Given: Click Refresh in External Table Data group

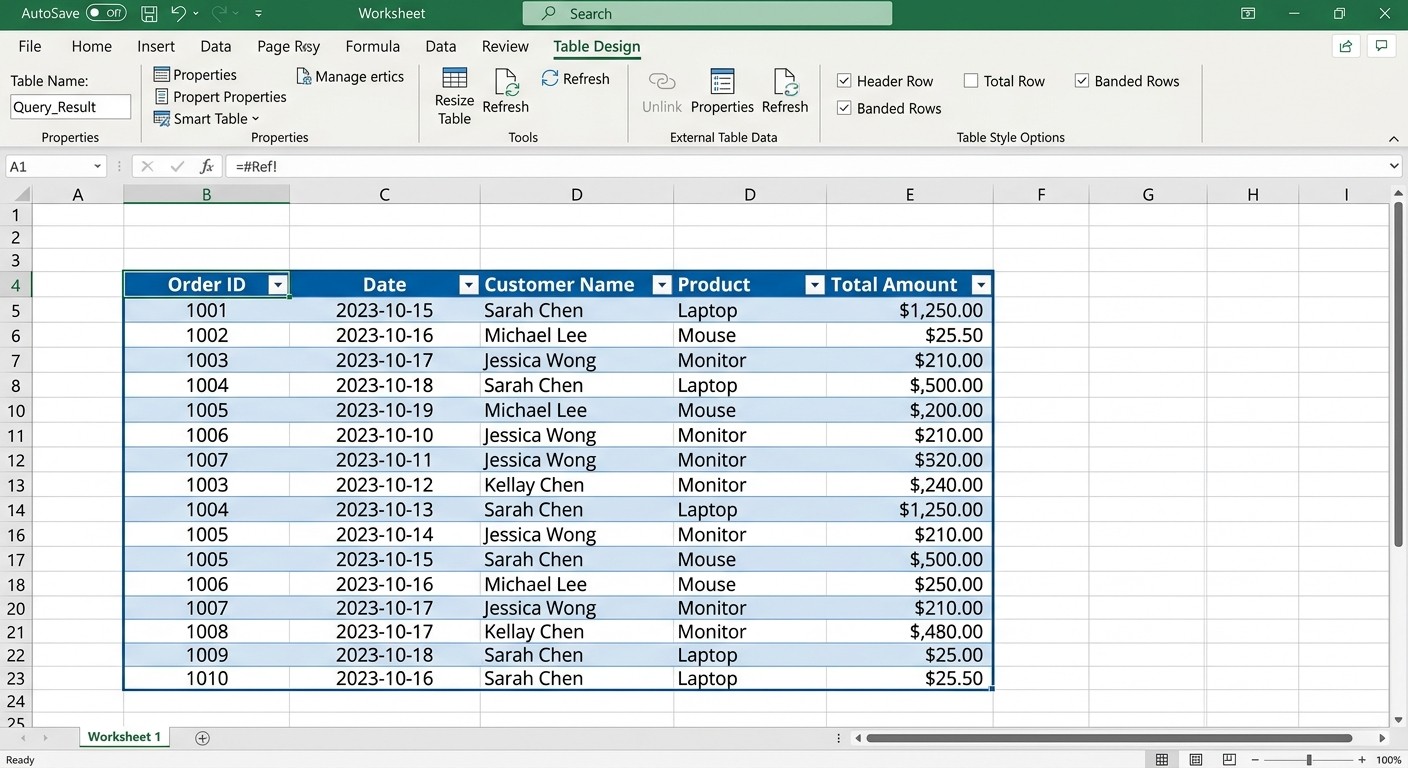Looking at the screenshot, I should (x=785, y=92).
